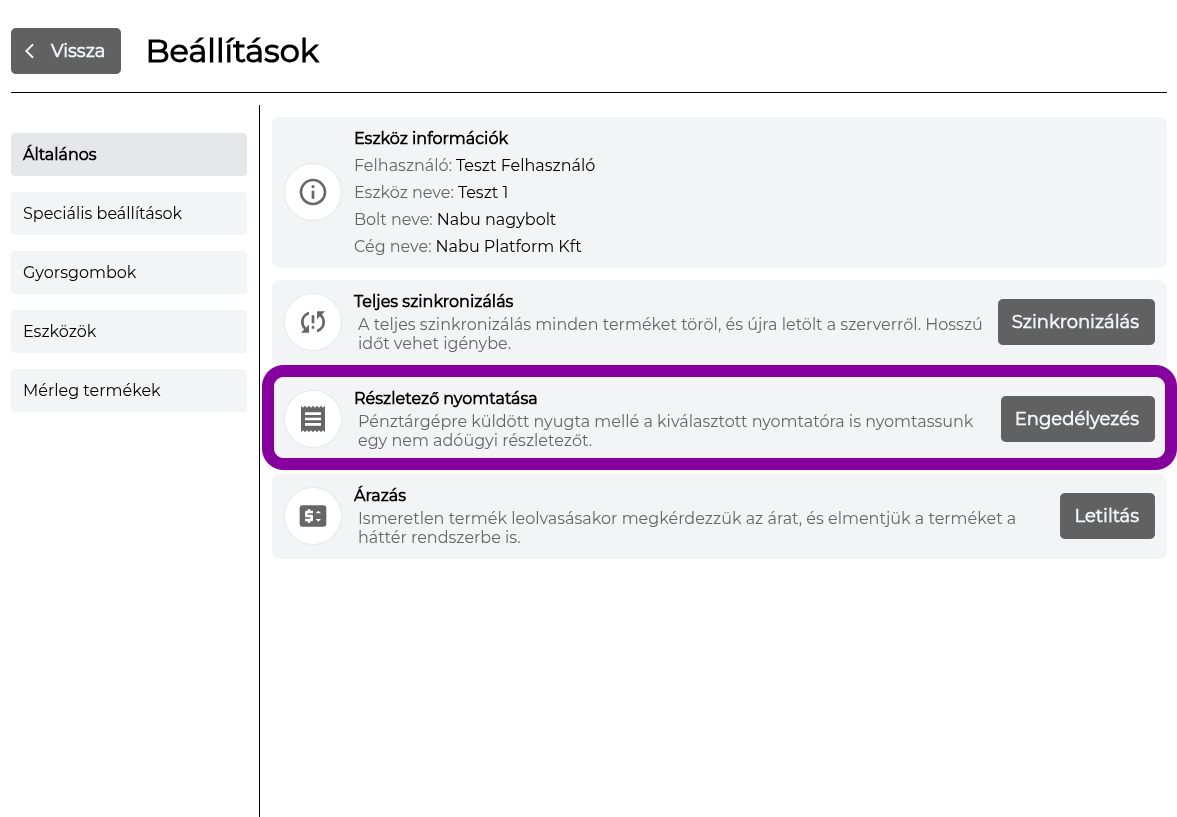The image size is (1177, 817).
Task: Click the pricing dollar tag icon
Action: coord(313,516)
